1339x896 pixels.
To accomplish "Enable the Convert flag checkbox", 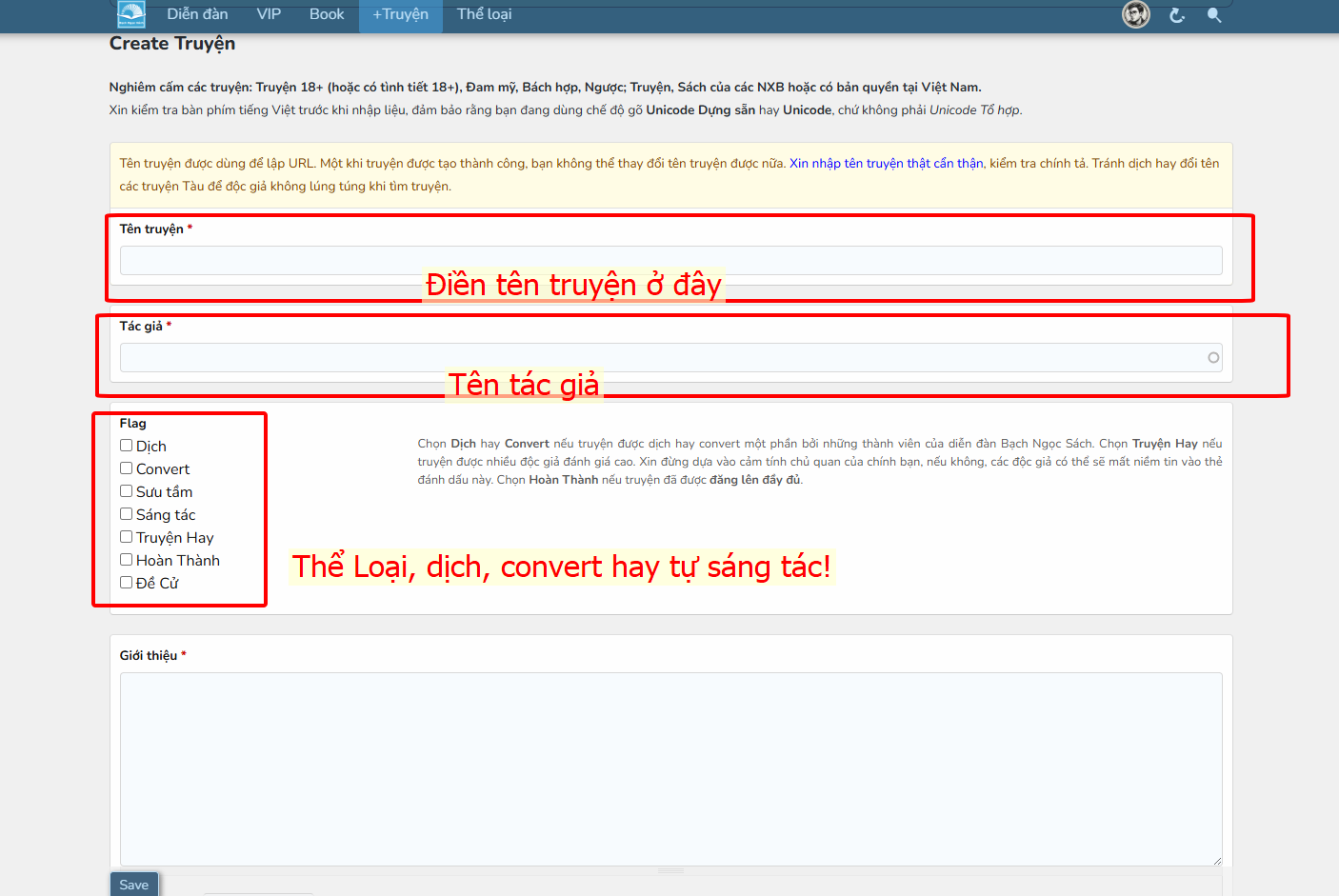I will (x=126, y=468).
